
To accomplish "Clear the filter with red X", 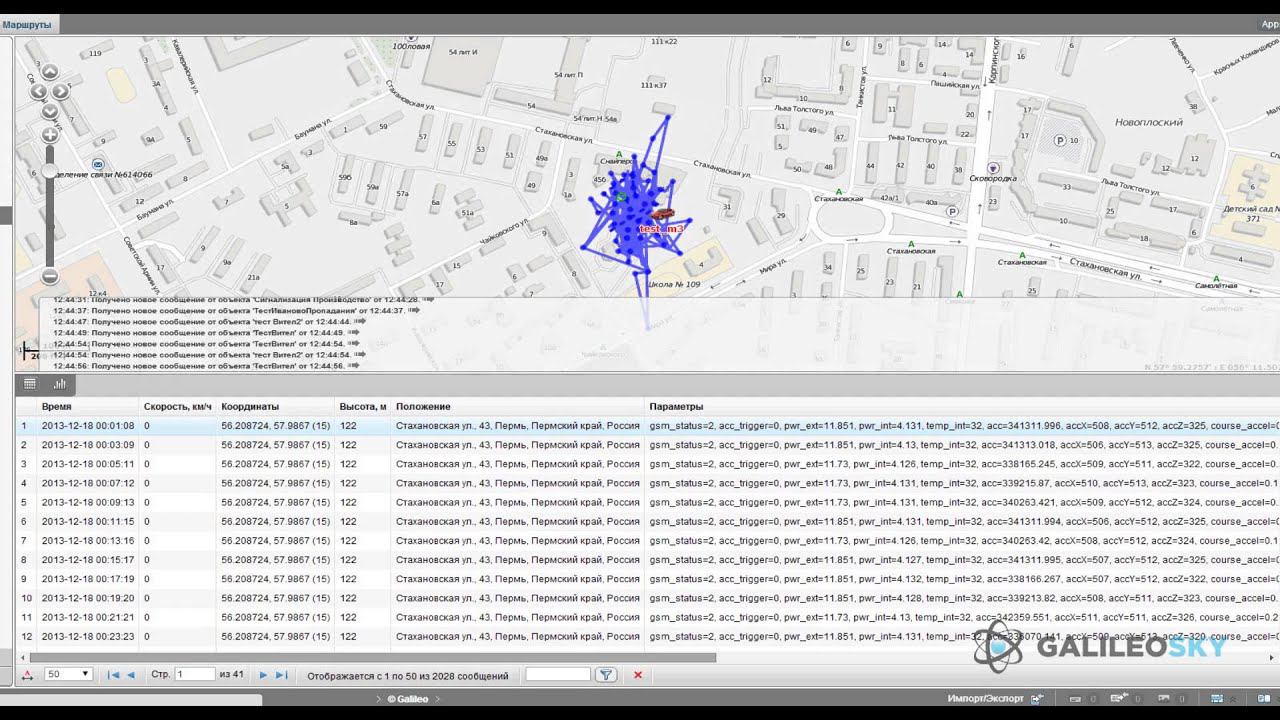I will [638, 675].
